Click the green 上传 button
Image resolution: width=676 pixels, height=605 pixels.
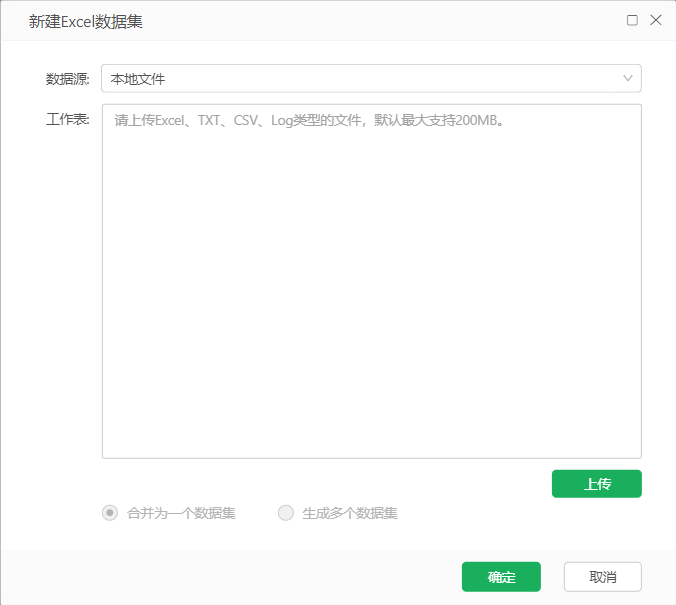tap(597, 484)
